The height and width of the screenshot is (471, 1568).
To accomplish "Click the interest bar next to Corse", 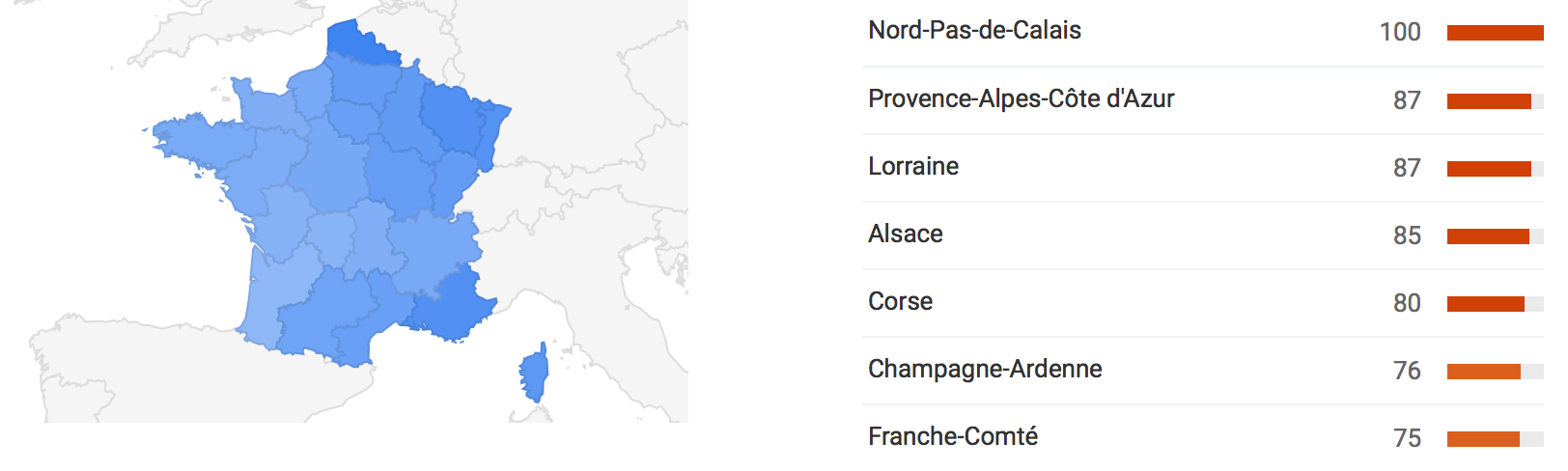I will [x=1487, y=304].
